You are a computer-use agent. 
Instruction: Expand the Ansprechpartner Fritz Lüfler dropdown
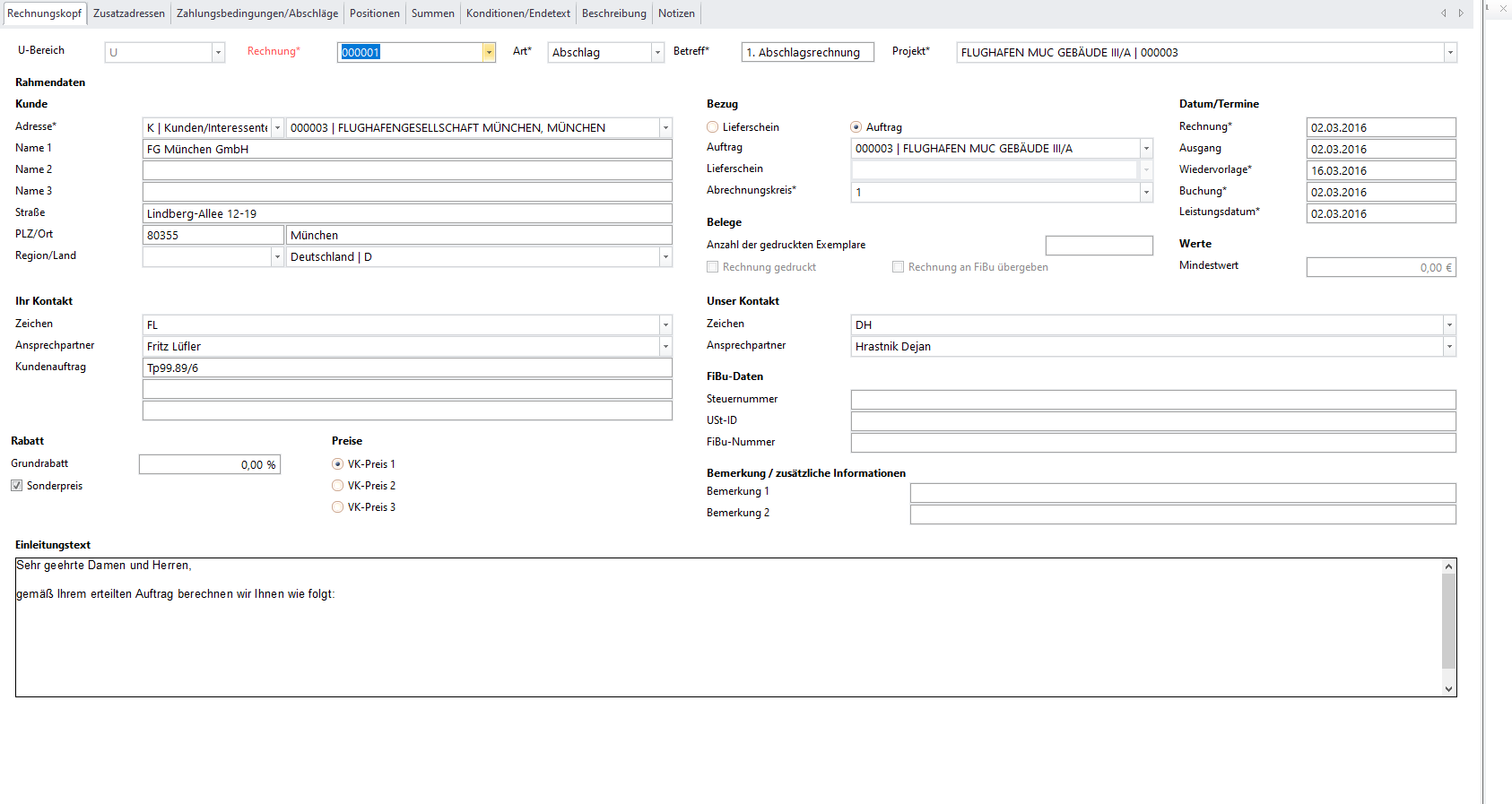(x=665, y=347)
